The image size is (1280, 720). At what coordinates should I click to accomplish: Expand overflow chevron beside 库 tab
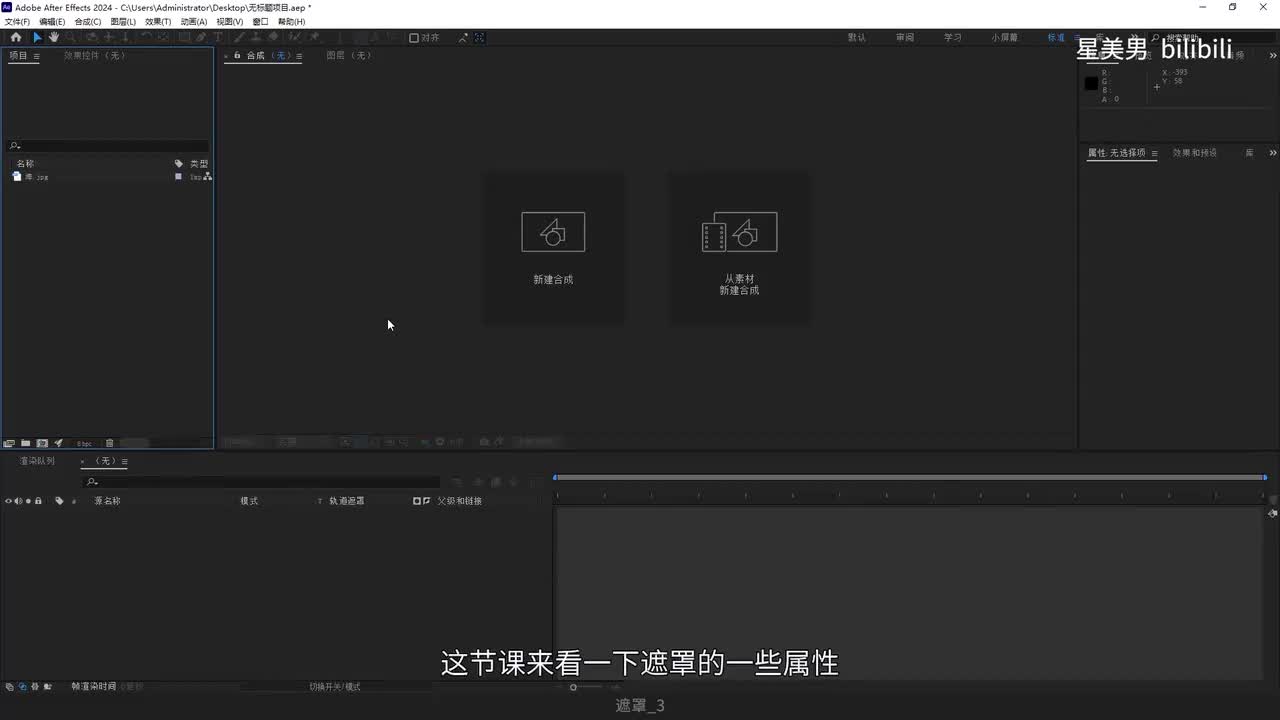(x=1273, y=153)
